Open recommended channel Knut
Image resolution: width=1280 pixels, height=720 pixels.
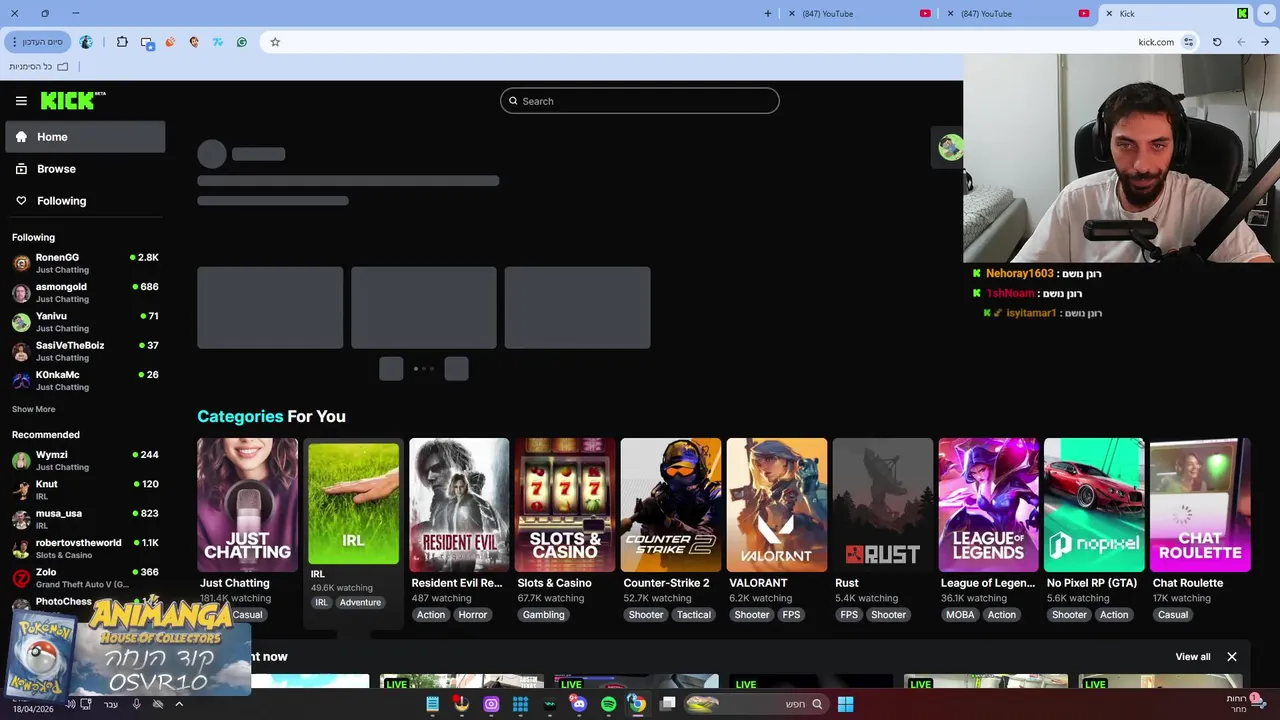click(85, 489)
